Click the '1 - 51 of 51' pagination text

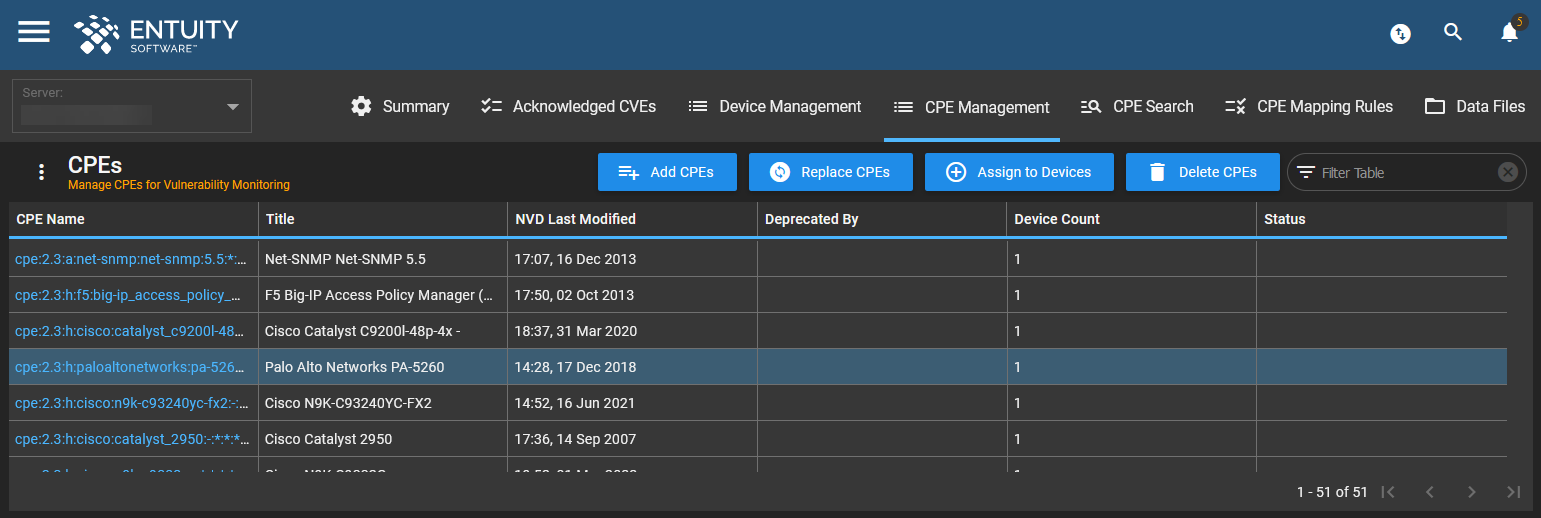point(1331,492)
